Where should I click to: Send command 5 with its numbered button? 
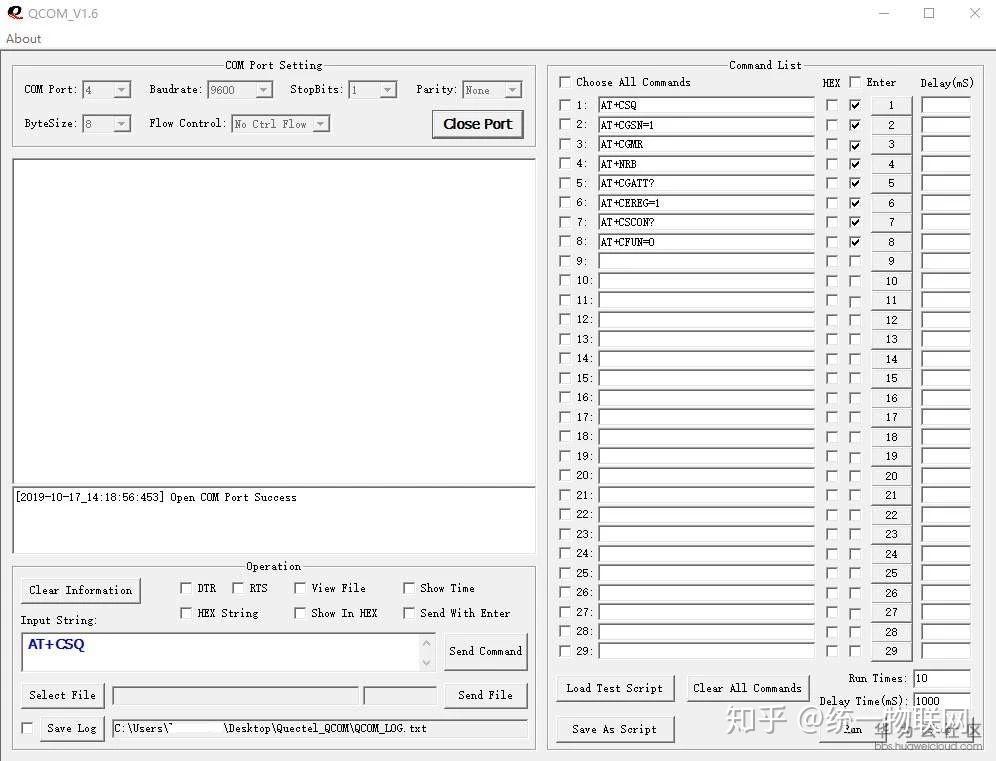(891, 183)
